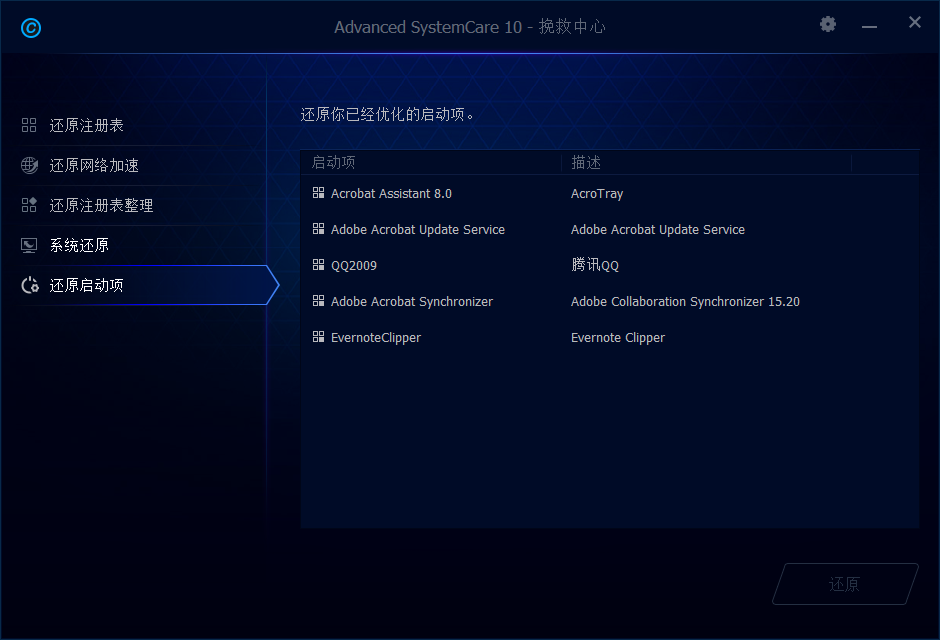
Task: Select Adobe Acrobat Update Service in 启动项 column
Action: (x=418, y=230)
